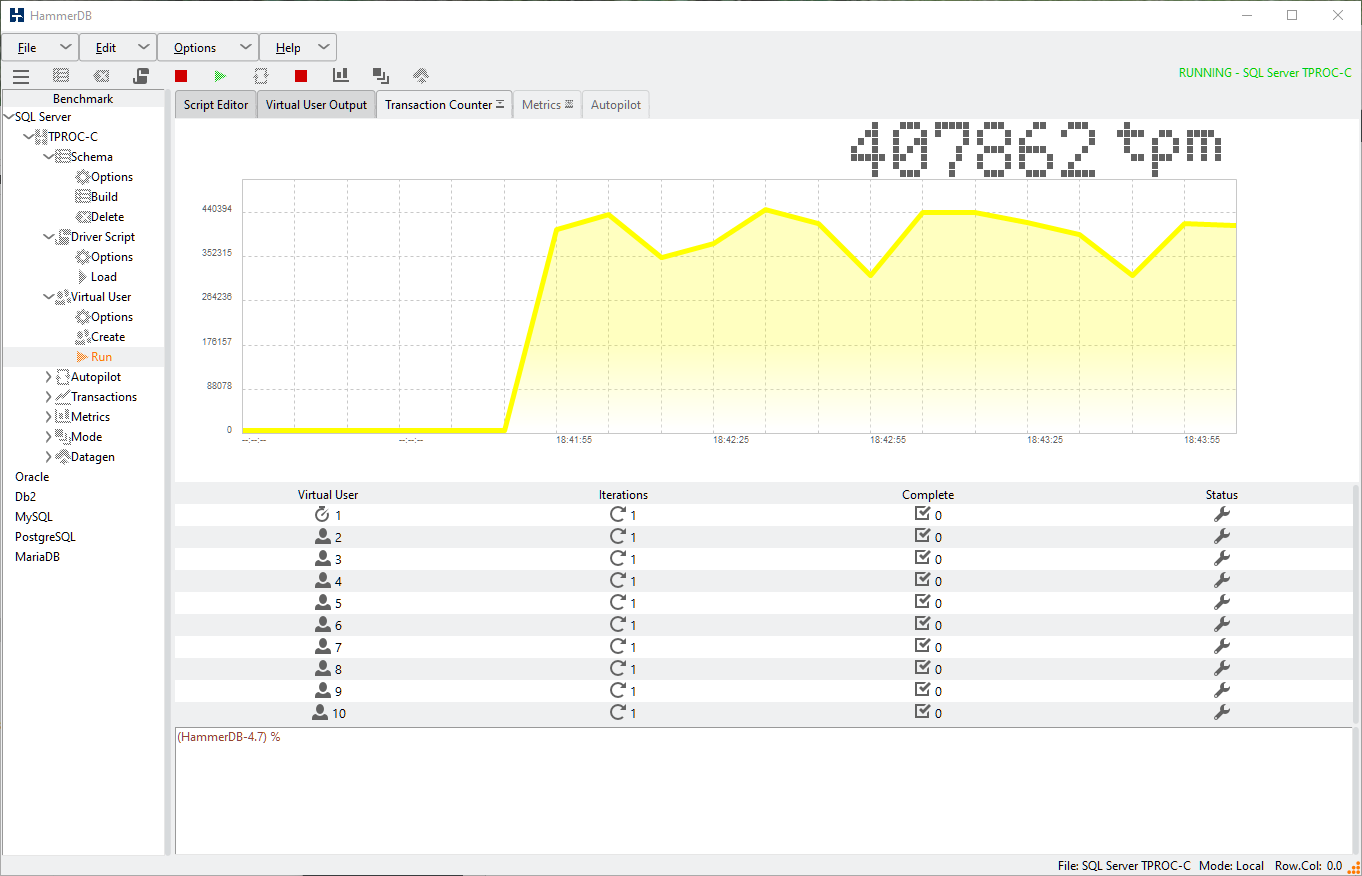Screen dimensions: 1362x876
Task: Click the Benchmark panel header
Action: tap(83, 99)
